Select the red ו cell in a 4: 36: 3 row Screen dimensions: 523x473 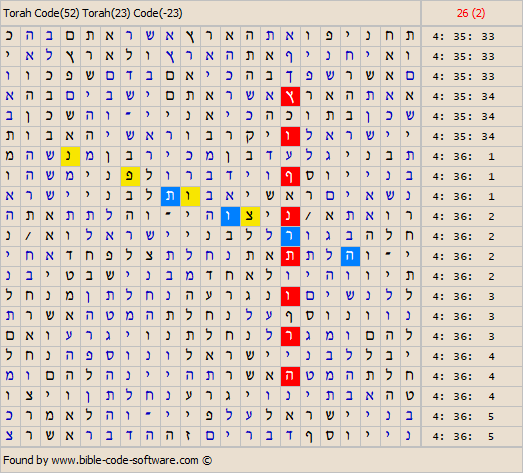point(290,297)
